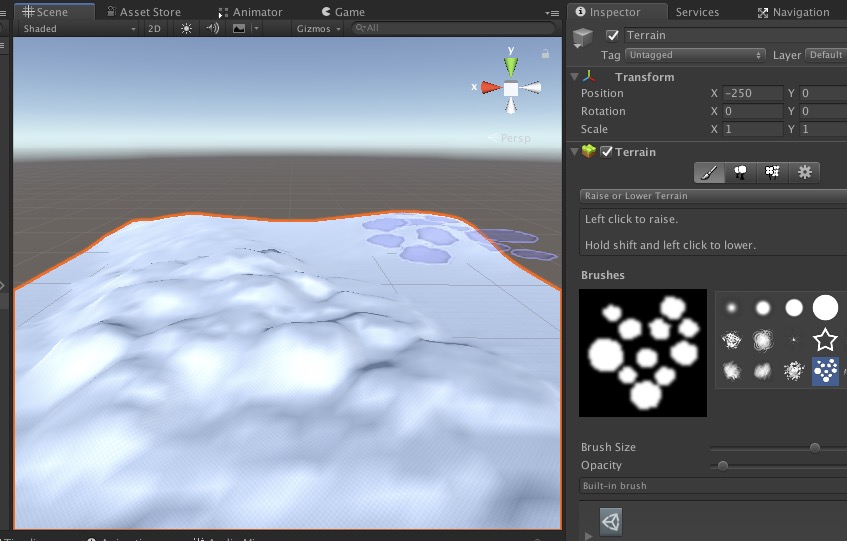Select the Raise/Lower Terrain paintbrush tool
Viewport: 847px width, 541px height.
click(709, 173)
